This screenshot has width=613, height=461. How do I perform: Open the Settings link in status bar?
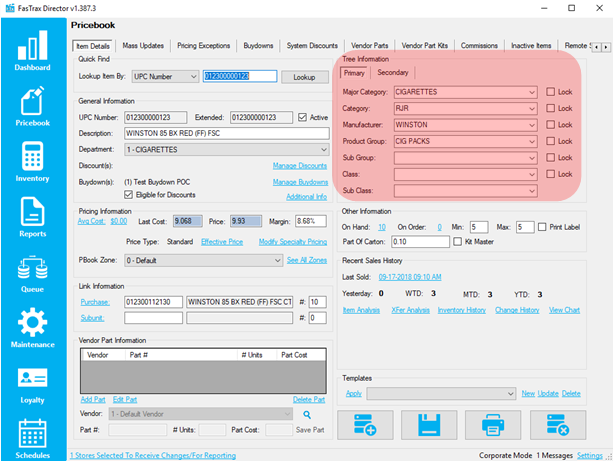coord(590,456)
